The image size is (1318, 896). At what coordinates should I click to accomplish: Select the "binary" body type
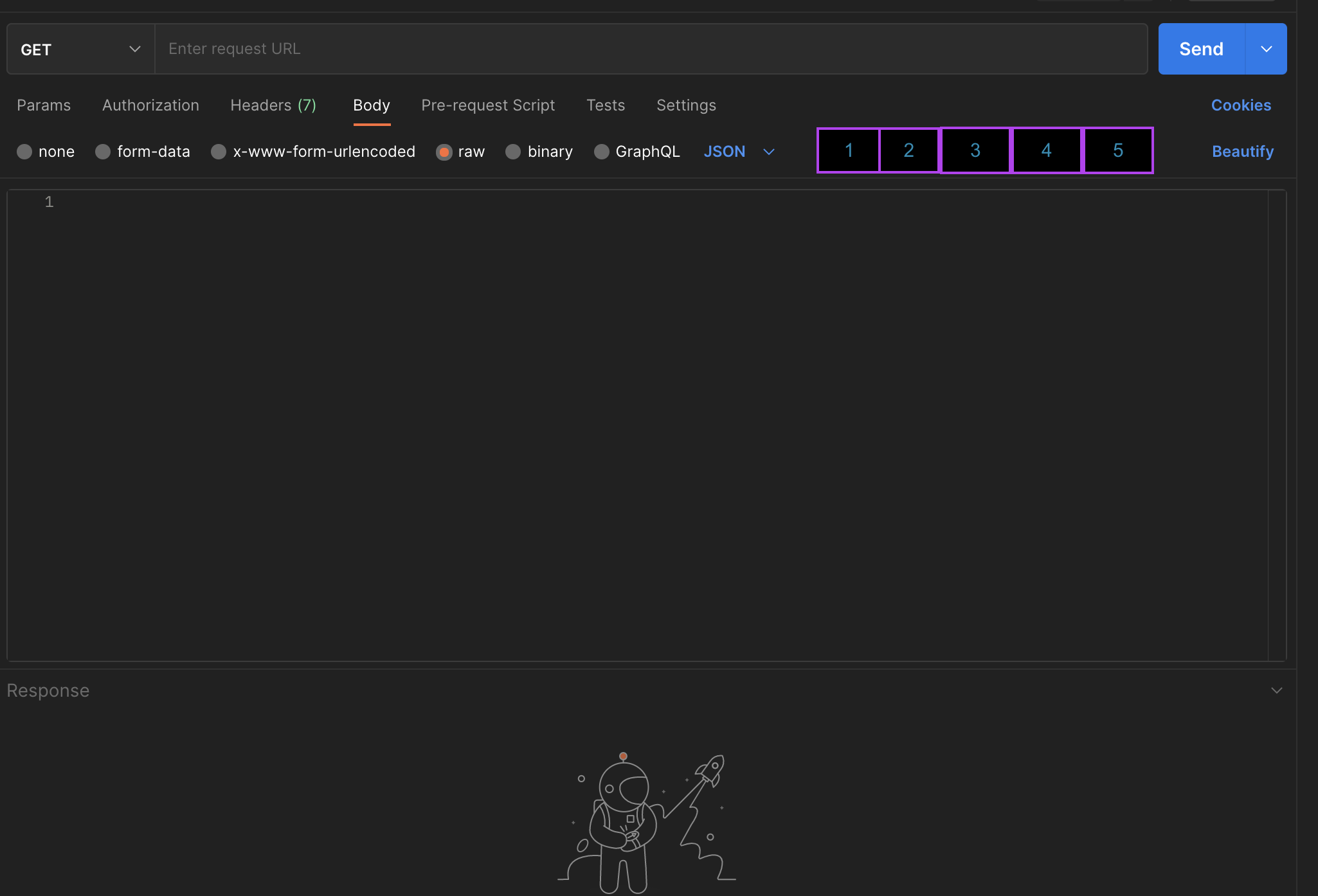(x=539, y=152)
